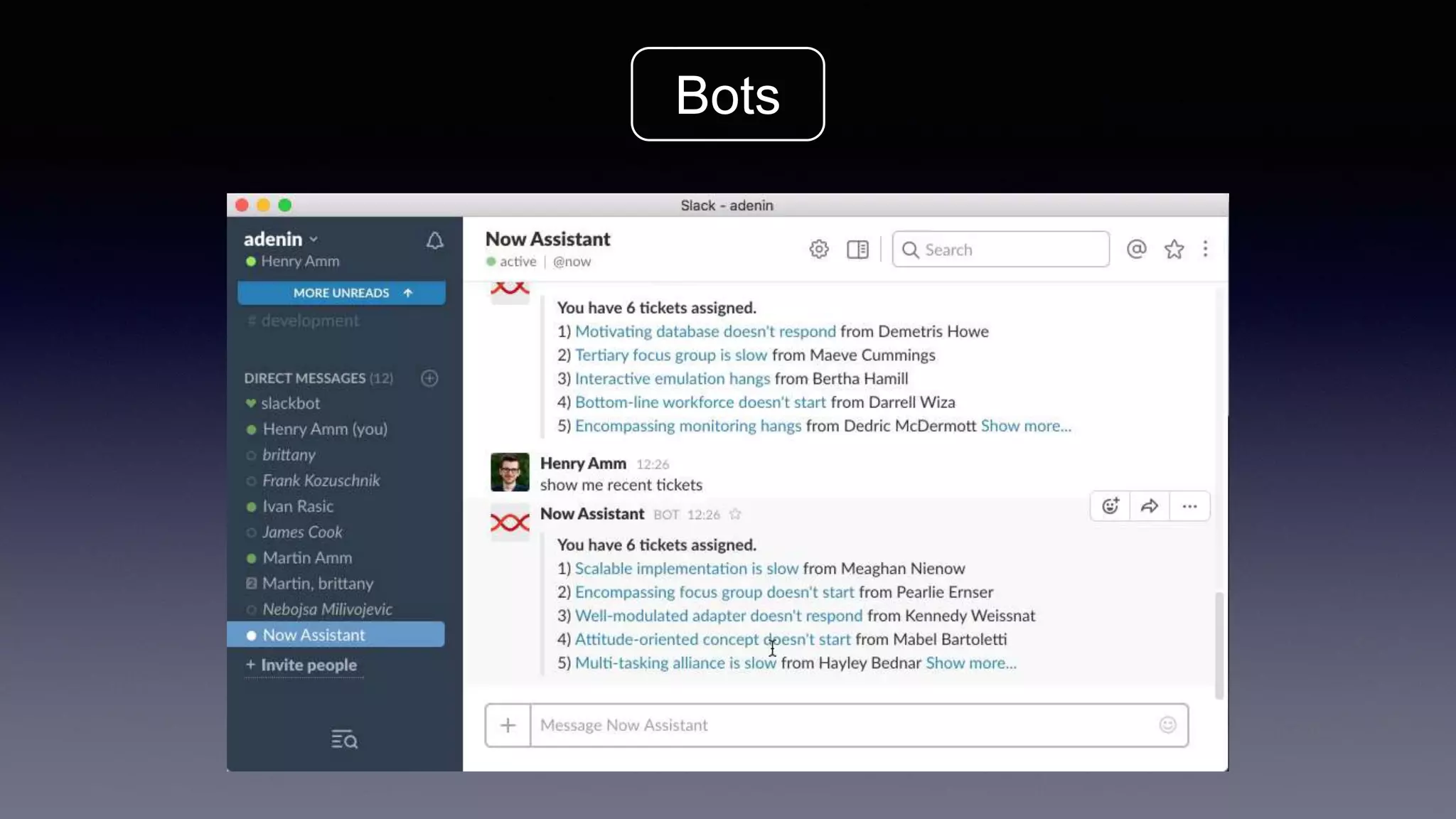Open starred items icon

1174,250
